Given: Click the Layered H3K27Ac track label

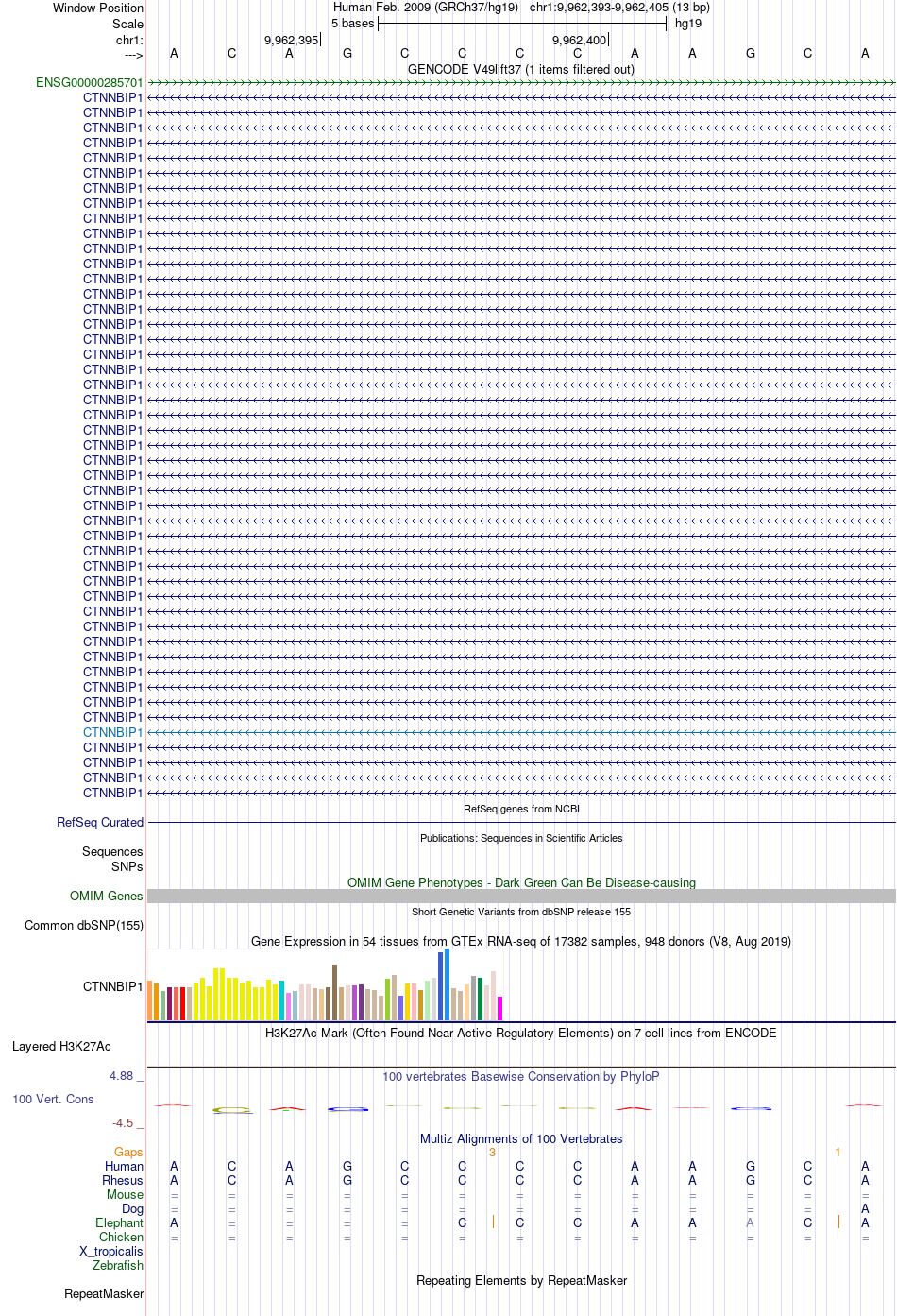Looking at the screenshot, I should pos(61,1046).
